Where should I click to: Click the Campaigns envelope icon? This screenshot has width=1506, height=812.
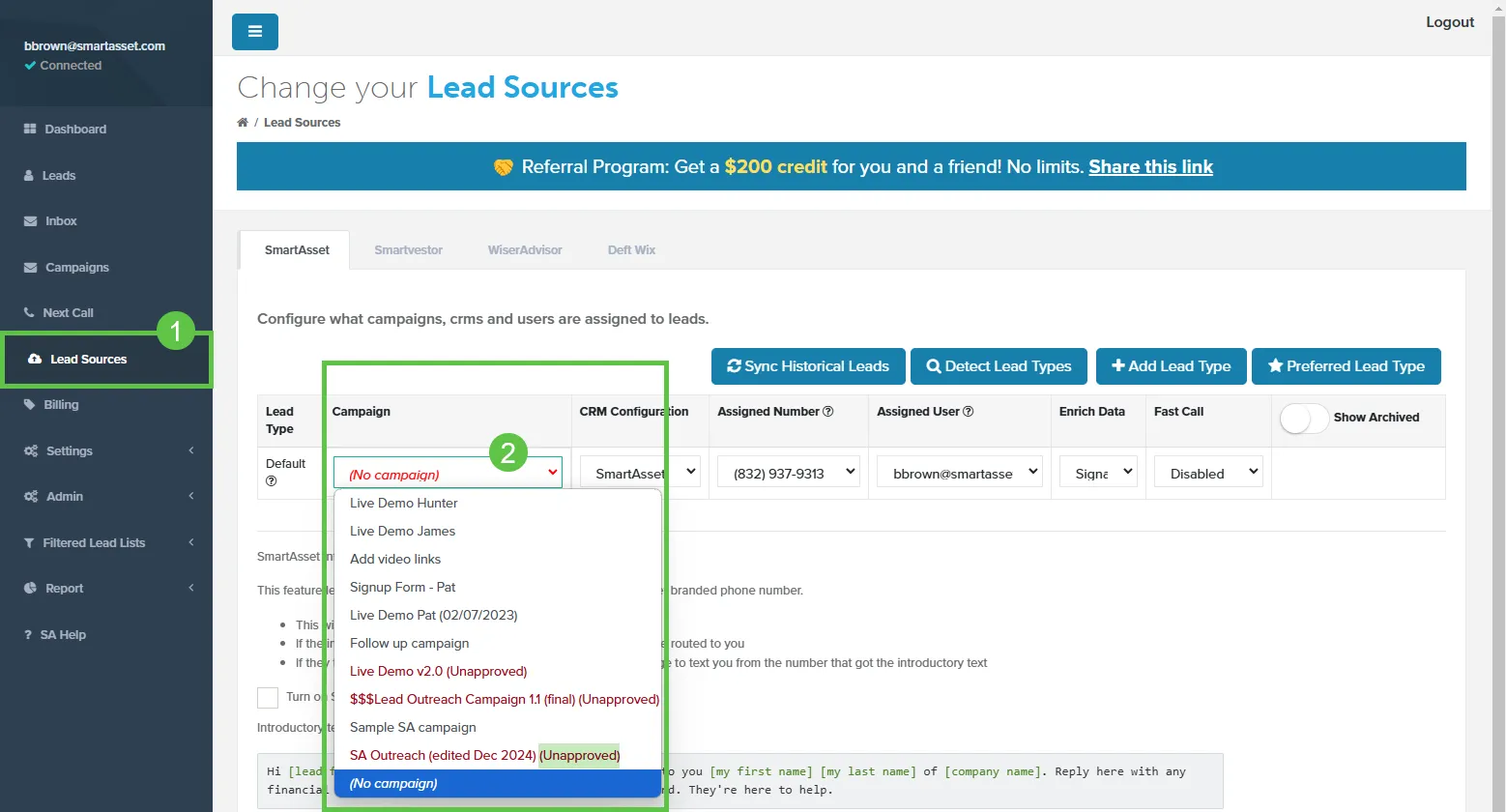pos(30,268)
